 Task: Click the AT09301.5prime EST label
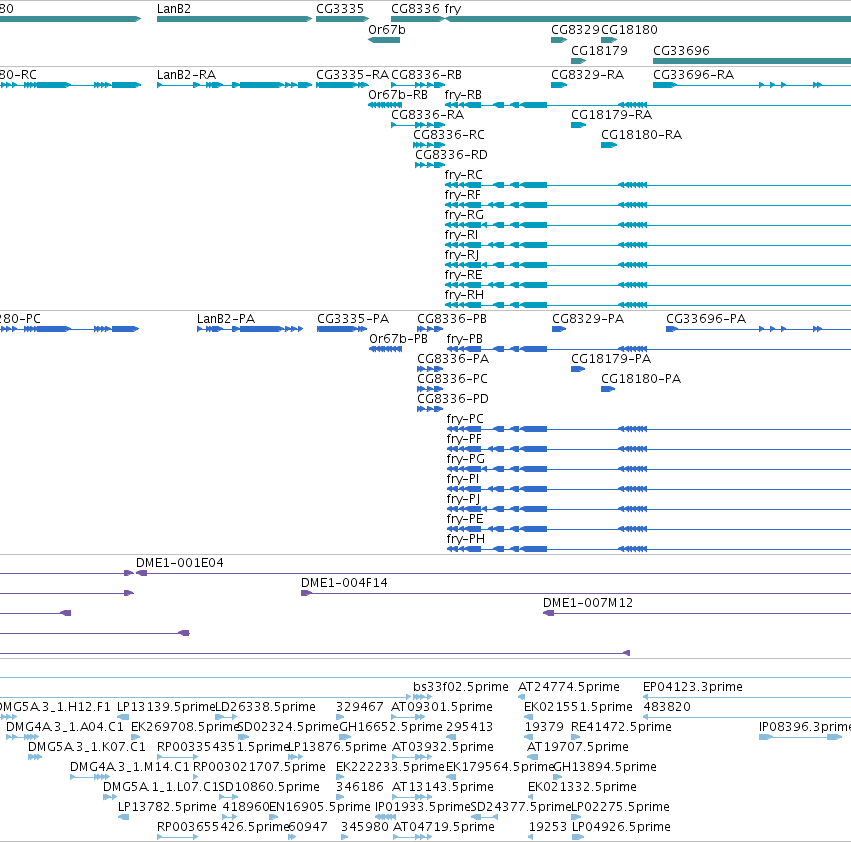click(442, 707)
